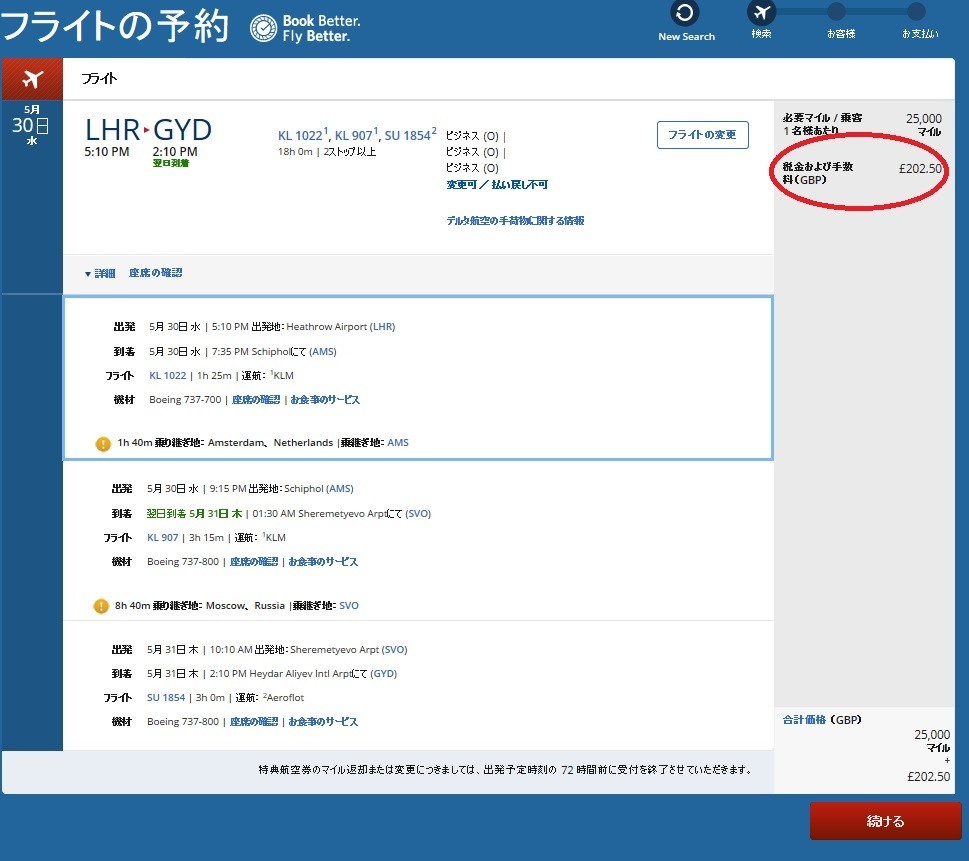This screenshot has width=969, height=861.
Task: Click the Amsterdam layover warning icon
Action: pos(103,443)
